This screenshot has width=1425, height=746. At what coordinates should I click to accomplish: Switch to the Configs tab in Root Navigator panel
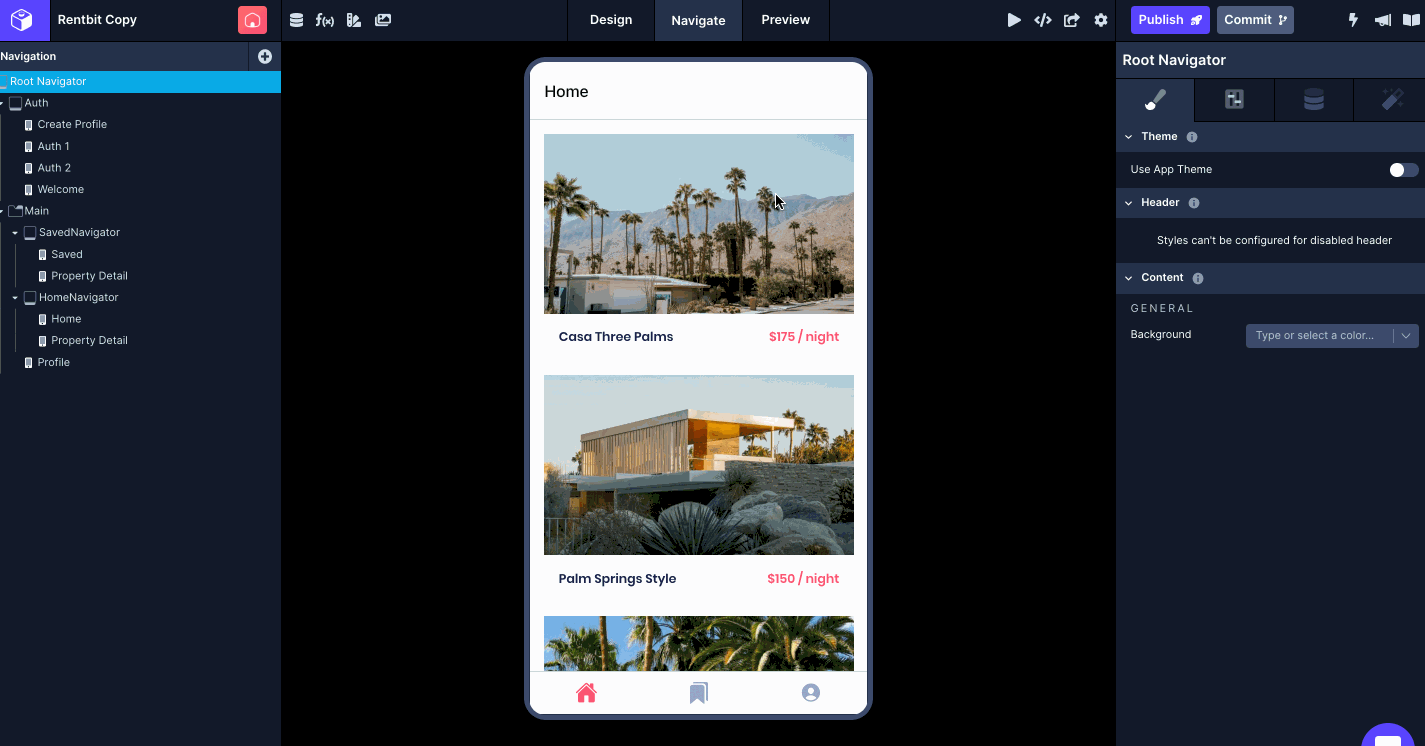point(1234,100)
